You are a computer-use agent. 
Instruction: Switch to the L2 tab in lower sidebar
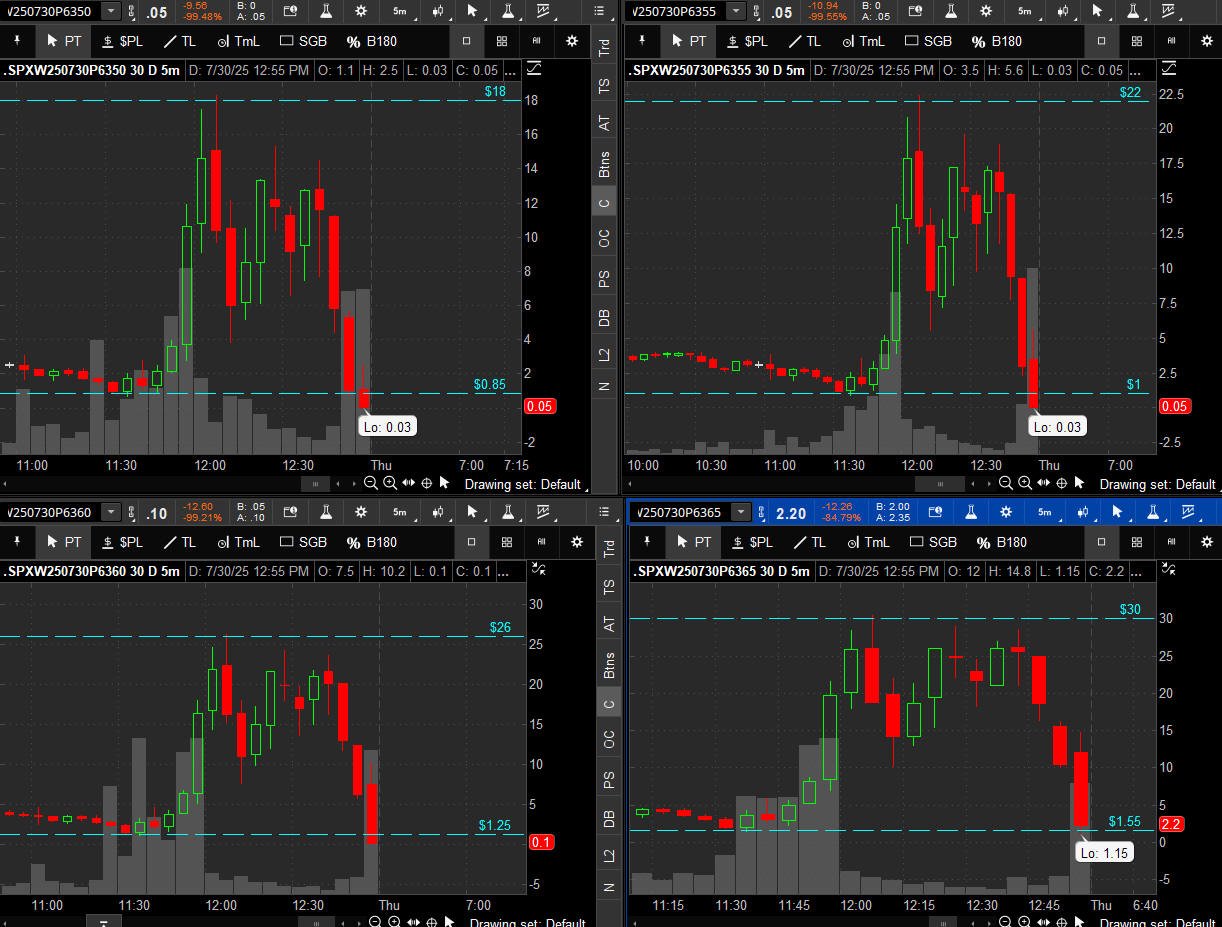[x=604, y=855]
